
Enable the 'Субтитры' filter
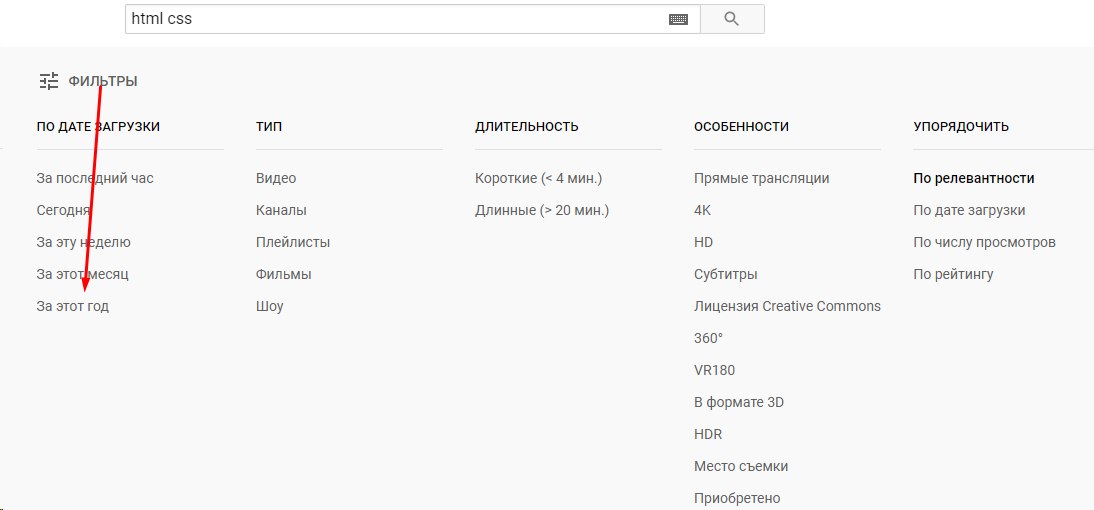726,275
